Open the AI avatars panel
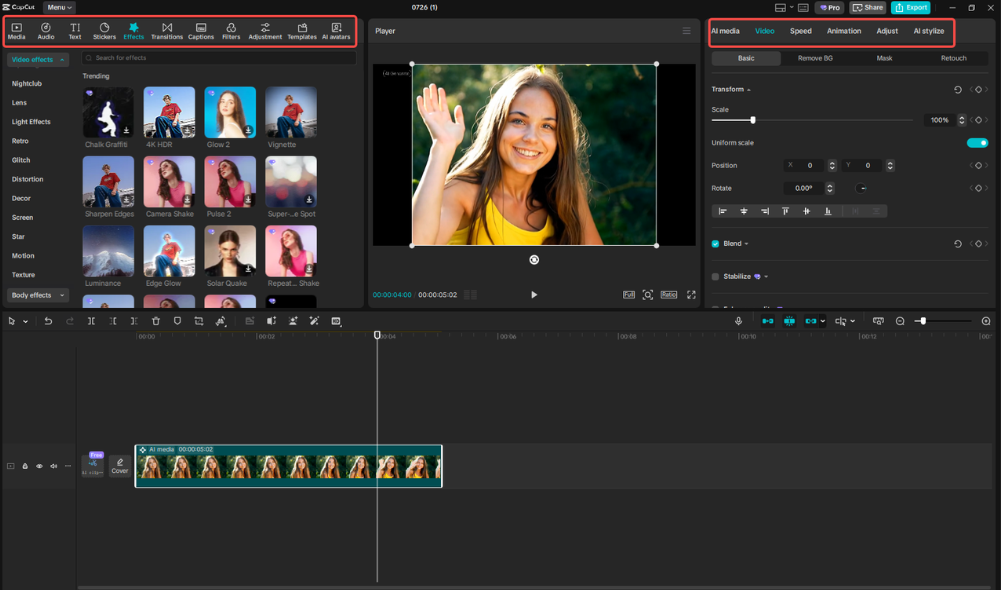This screenshot has width=1001, height=590. pos(336,30)
